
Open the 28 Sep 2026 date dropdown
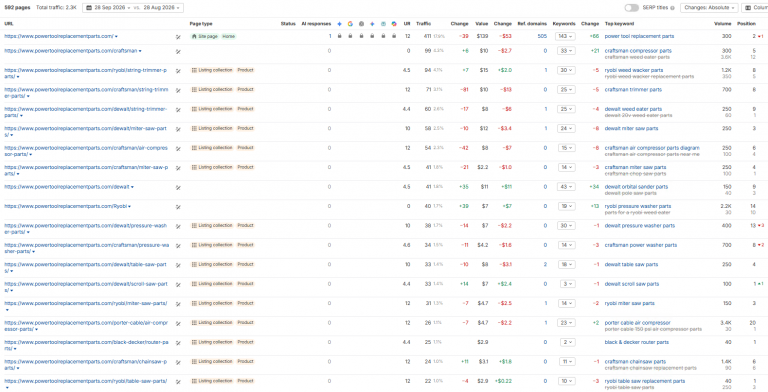(x=113, y=8)
